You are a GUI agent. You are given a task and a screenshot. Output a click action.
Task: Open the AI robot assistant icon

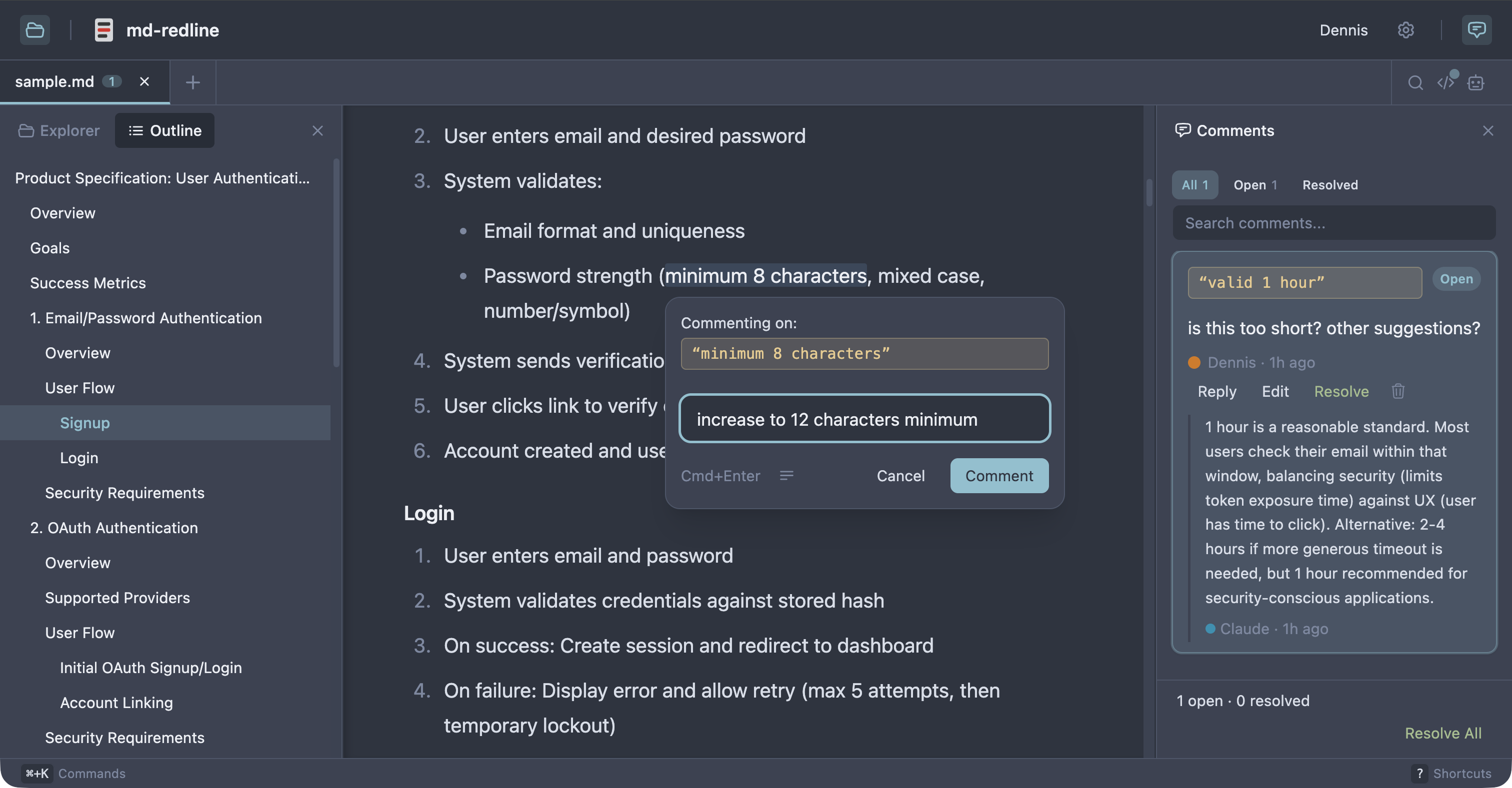pyautogui.click(x=1475, y=83)
